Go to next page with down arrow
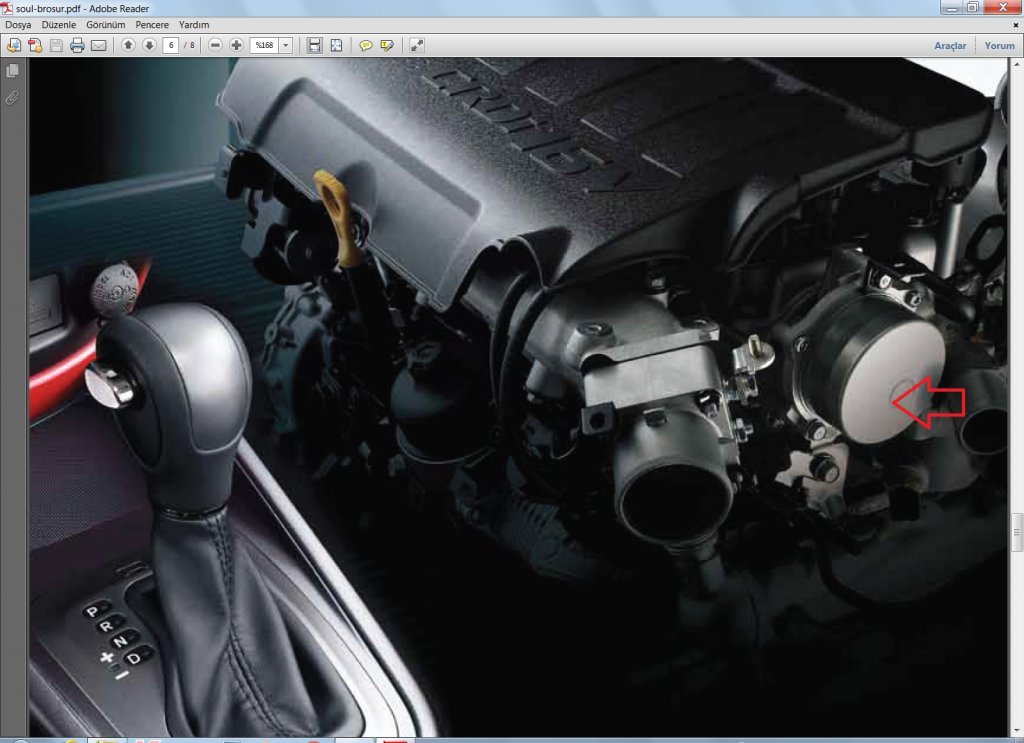 [x=149, y=45]
